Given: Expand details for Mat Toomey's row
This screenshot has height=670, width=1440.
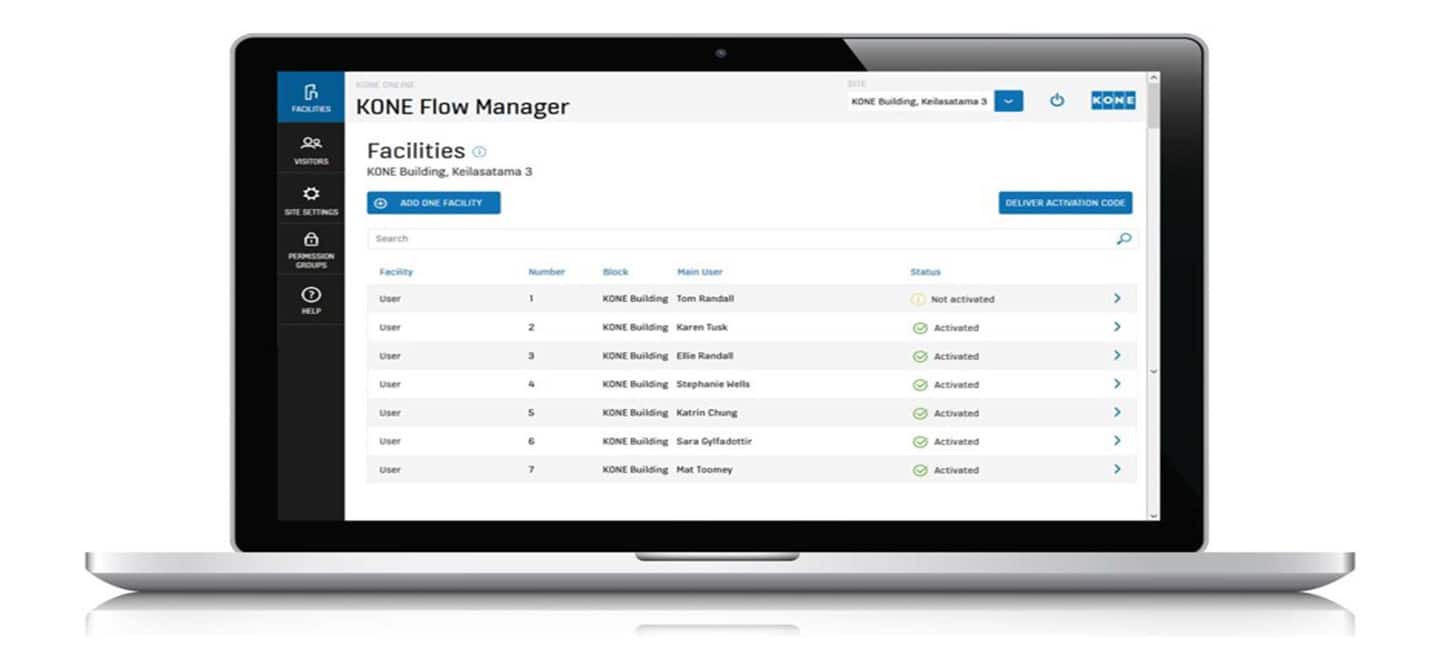Looking at the screenshot, I should tap(1119, 469).
